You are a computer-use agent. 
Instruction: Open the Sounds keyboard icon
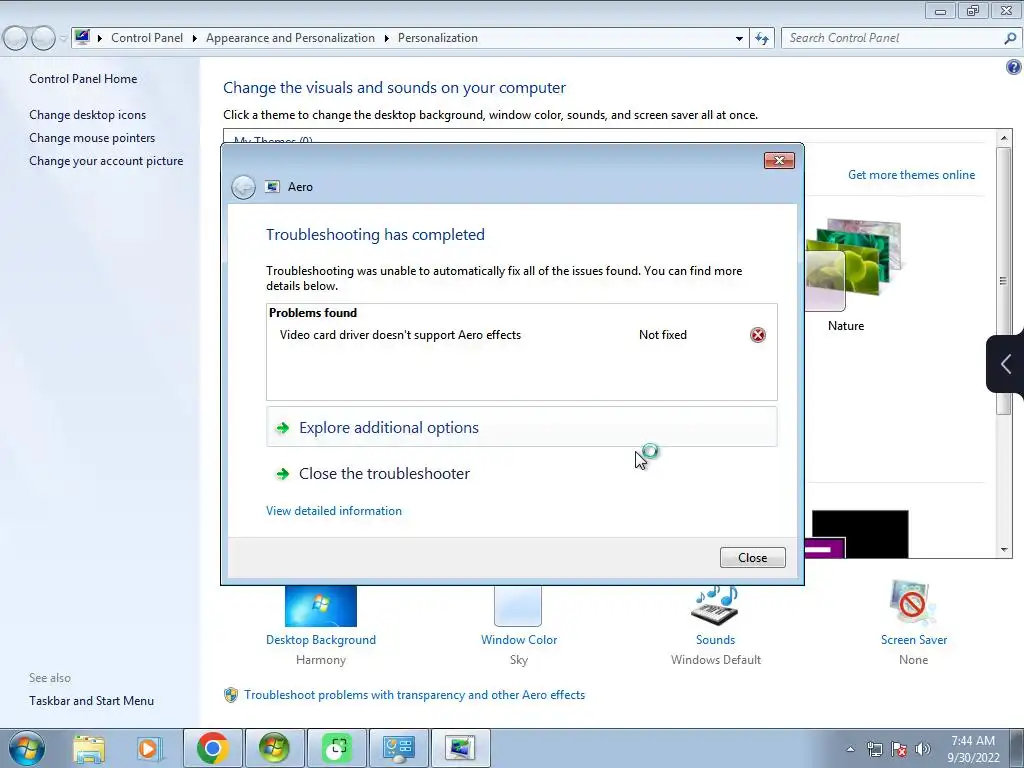click(715, 605)
